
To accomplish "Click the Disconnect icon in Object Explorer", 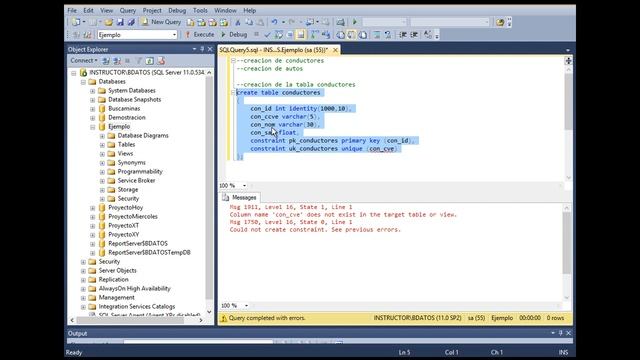I will tap(117, 61).
